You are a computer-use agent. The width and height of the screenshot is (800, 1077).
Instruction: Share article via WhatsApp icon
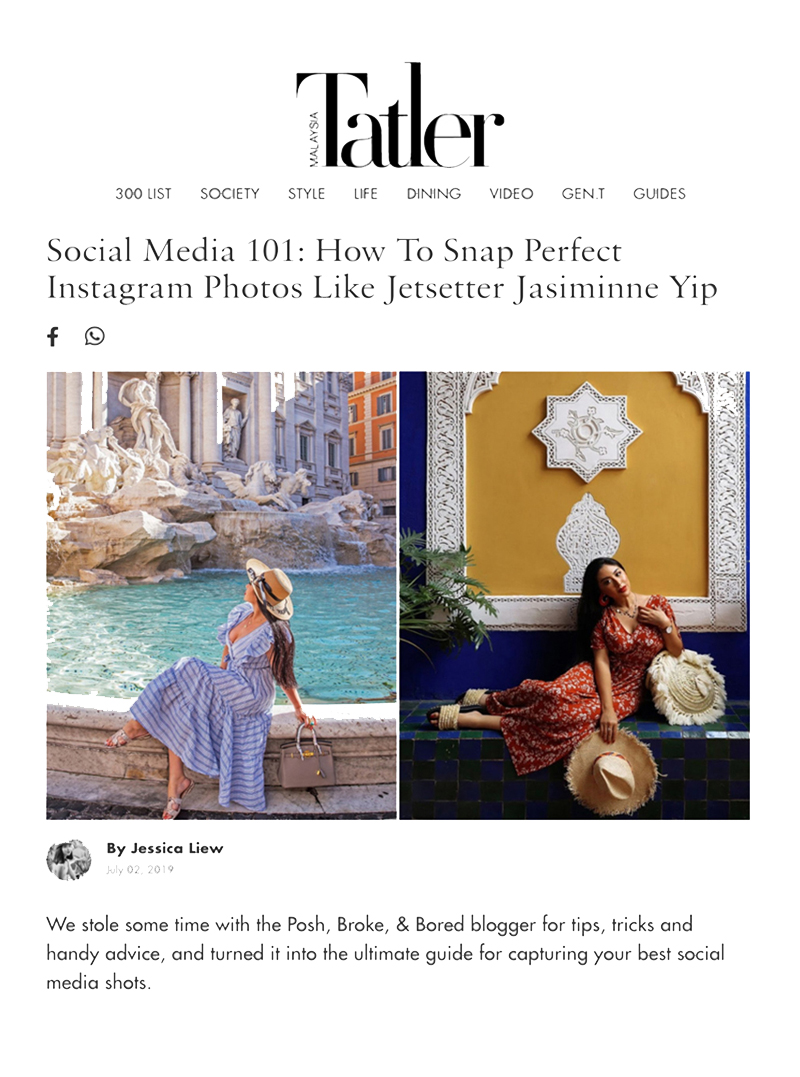tap(95, 336)
